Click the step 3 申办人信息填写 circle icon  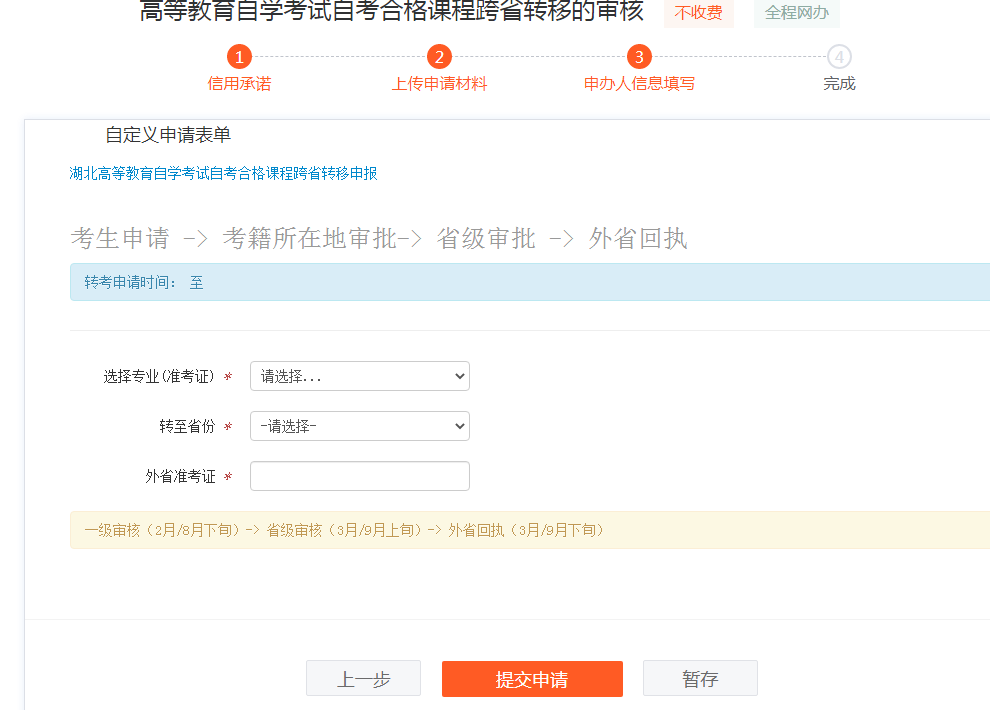pyautogui.click(x=639, y=57)
